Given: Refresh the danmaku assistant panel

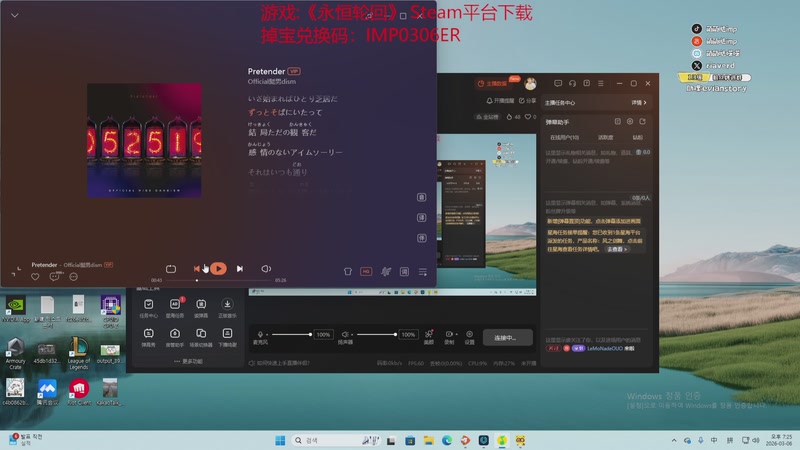Looking at the screenshot, I should (642, 121).
